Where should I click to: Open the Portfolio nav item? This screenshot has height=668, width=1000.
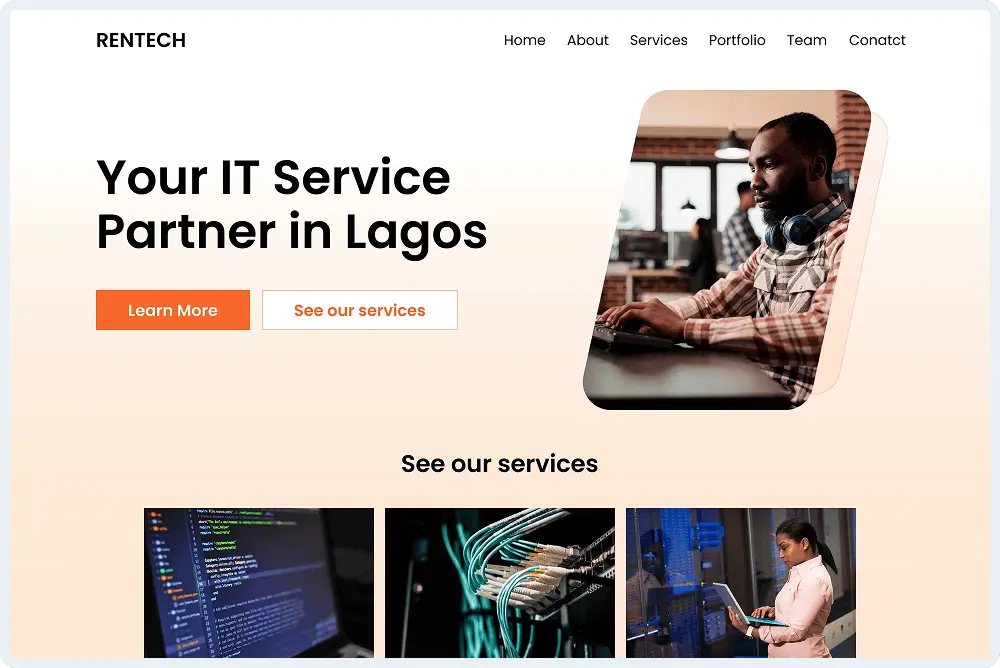coord(737,40)
